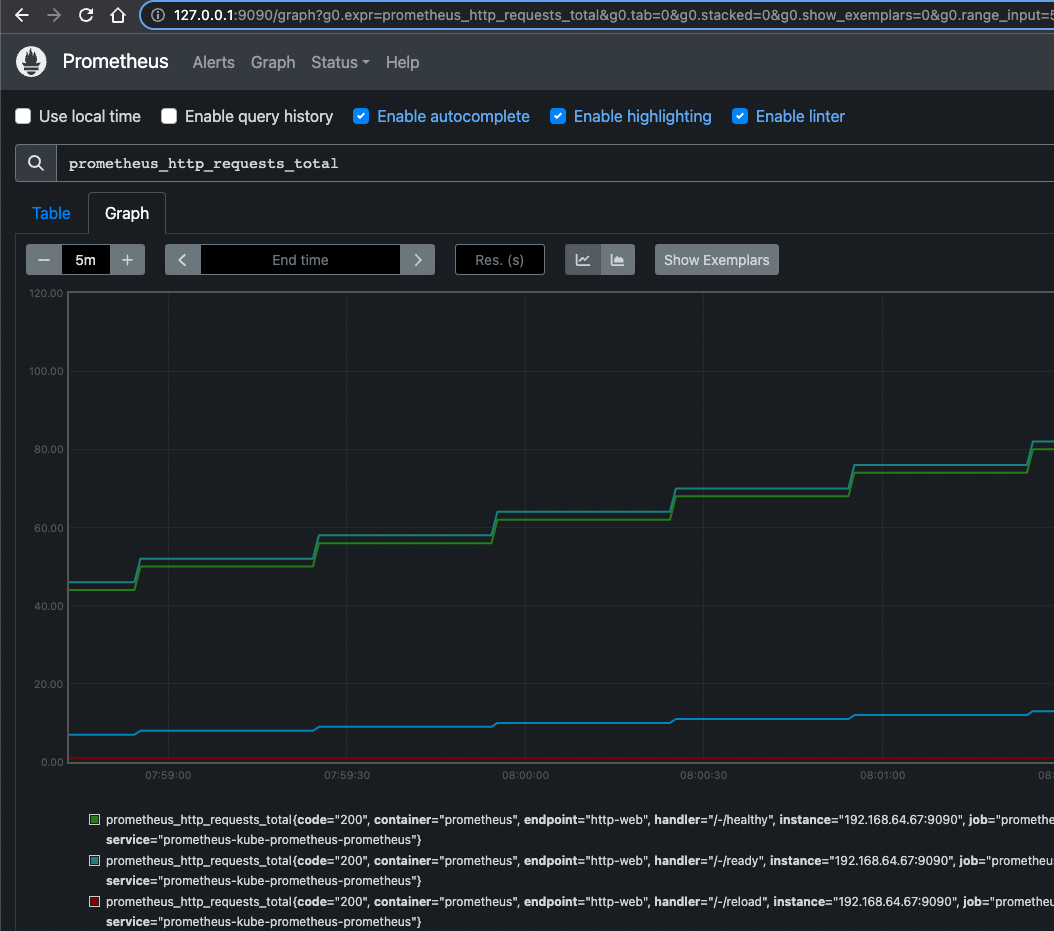
Task: Focus the expression query input field
Action: coord(555,163)
